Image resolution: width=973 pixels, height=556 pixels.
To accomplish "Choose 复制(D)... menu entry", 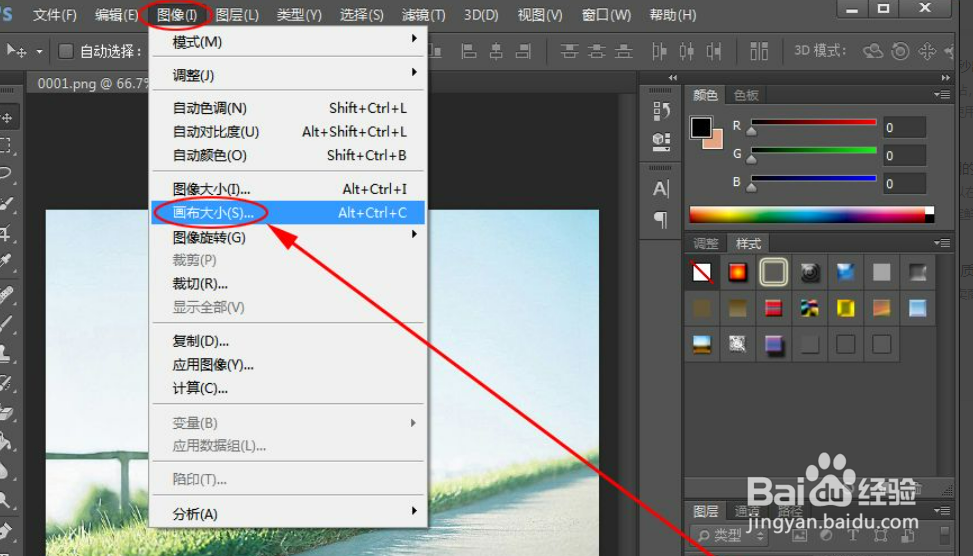I will coord(288,341).
